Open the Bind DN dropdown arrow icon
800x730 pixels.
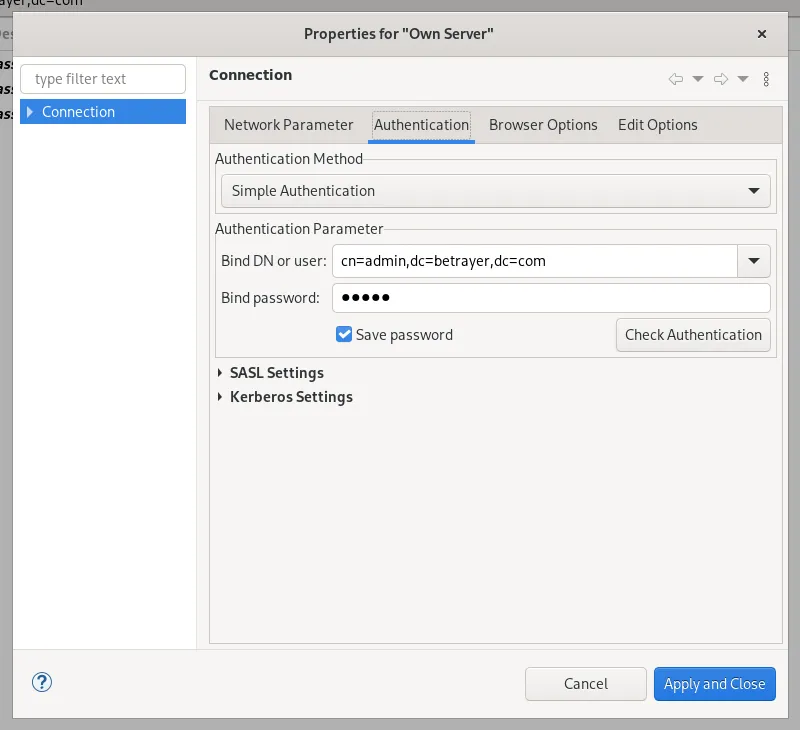(754, 261)
